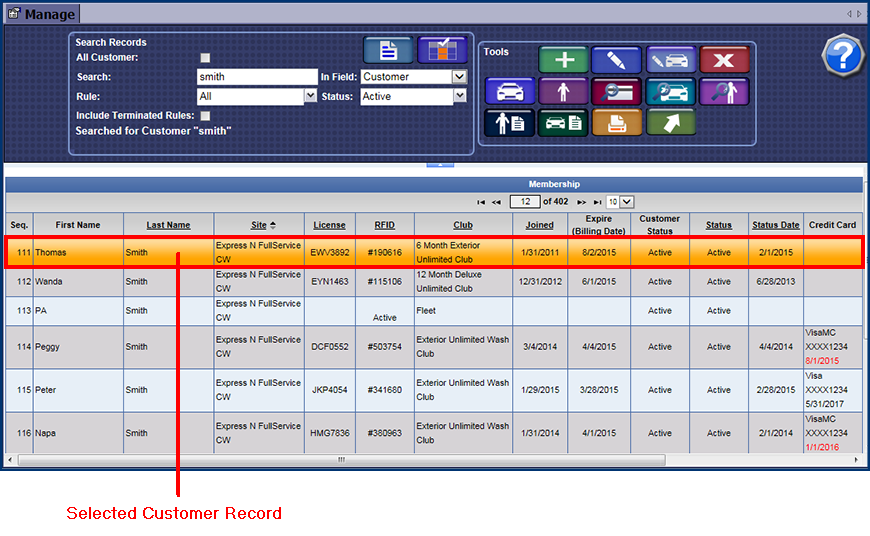
Task: Check the Include Terminated Rules box
Action: pyautogui.click(x=205, y=116)
